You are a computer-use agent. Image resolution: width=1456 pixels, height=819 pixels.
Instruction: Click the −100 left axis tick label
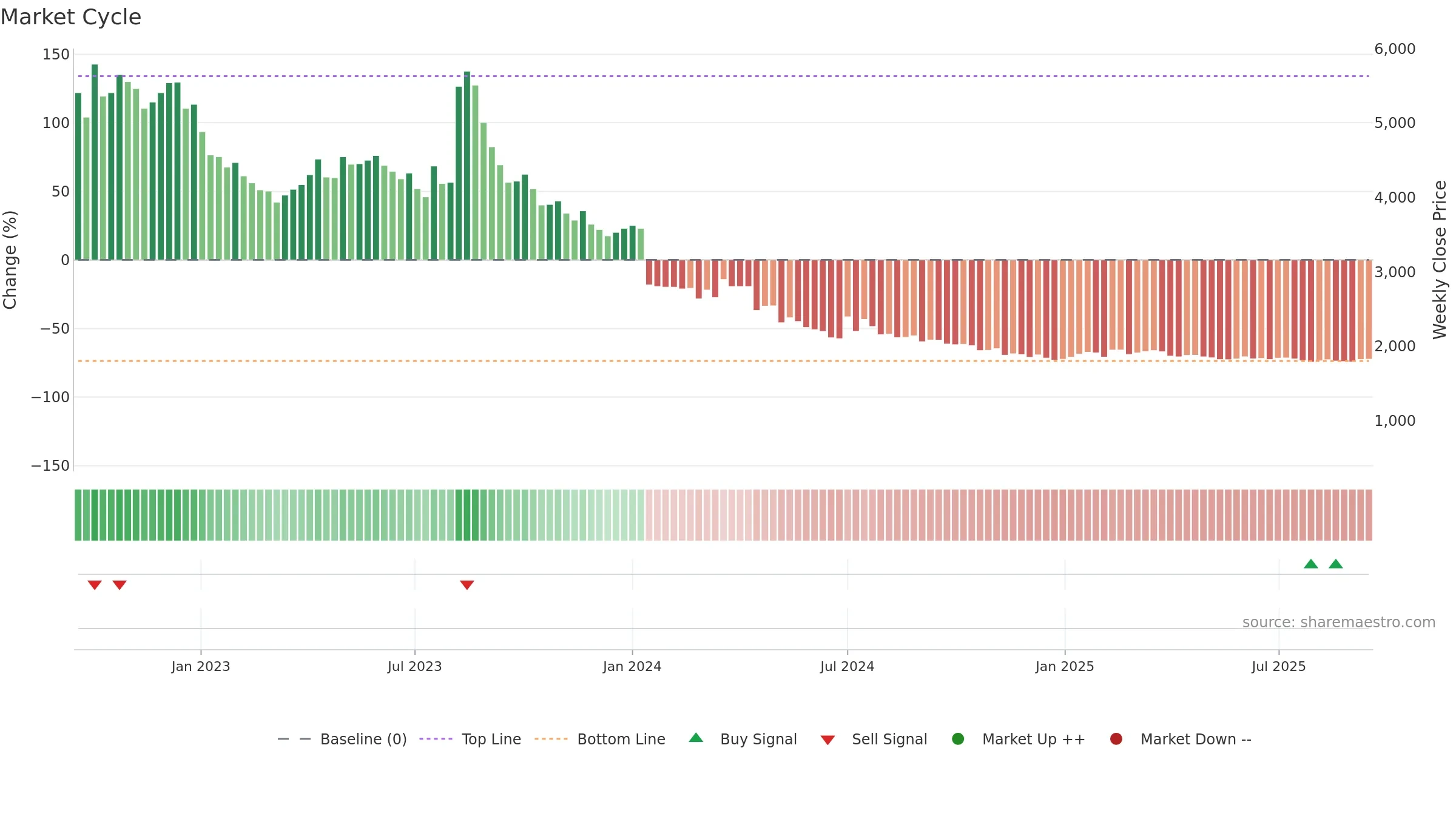tap(50, 397)
